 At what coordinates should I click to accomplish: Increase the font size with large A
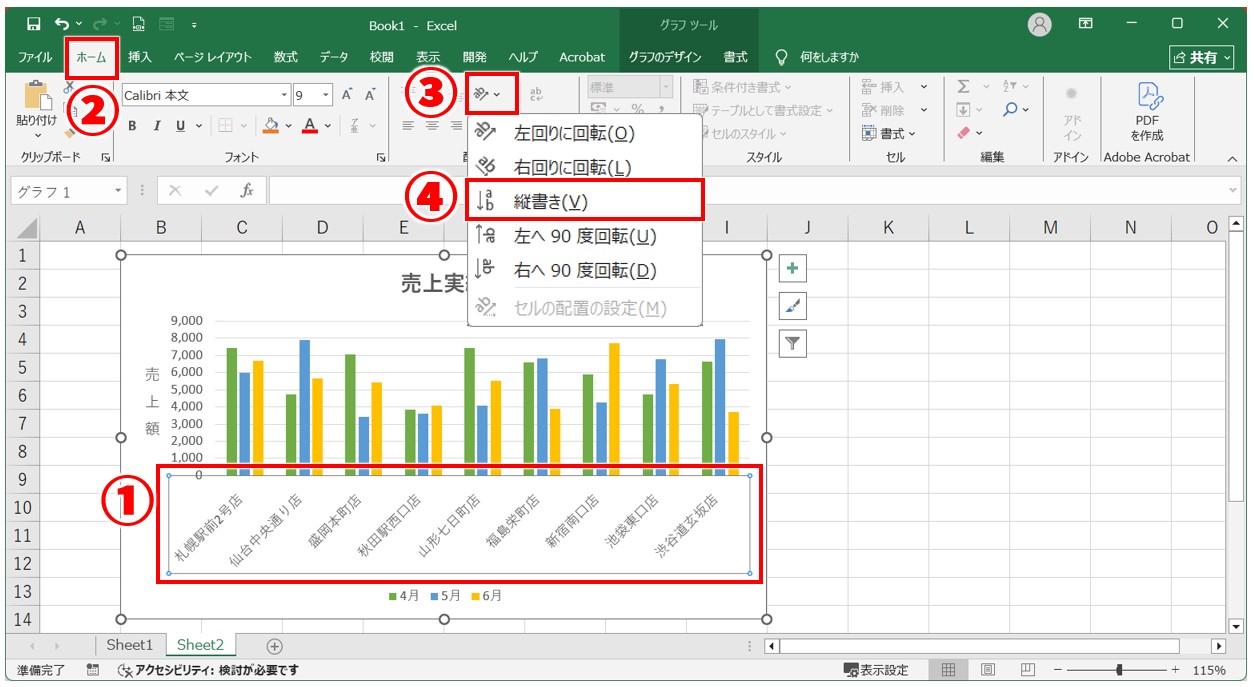[347, 95]
